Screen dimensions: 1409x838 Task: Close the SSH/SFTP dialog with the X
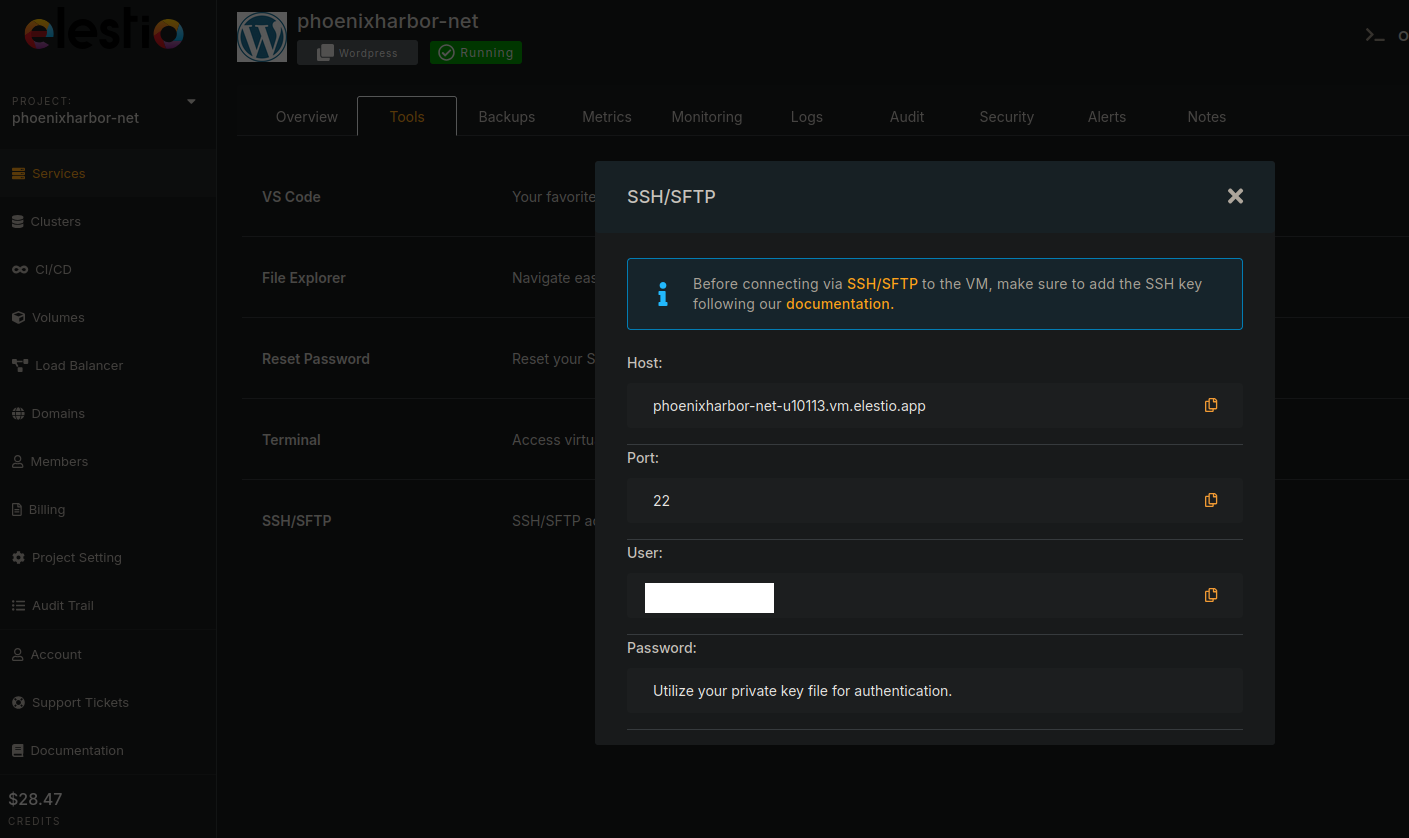point(1235,196)
